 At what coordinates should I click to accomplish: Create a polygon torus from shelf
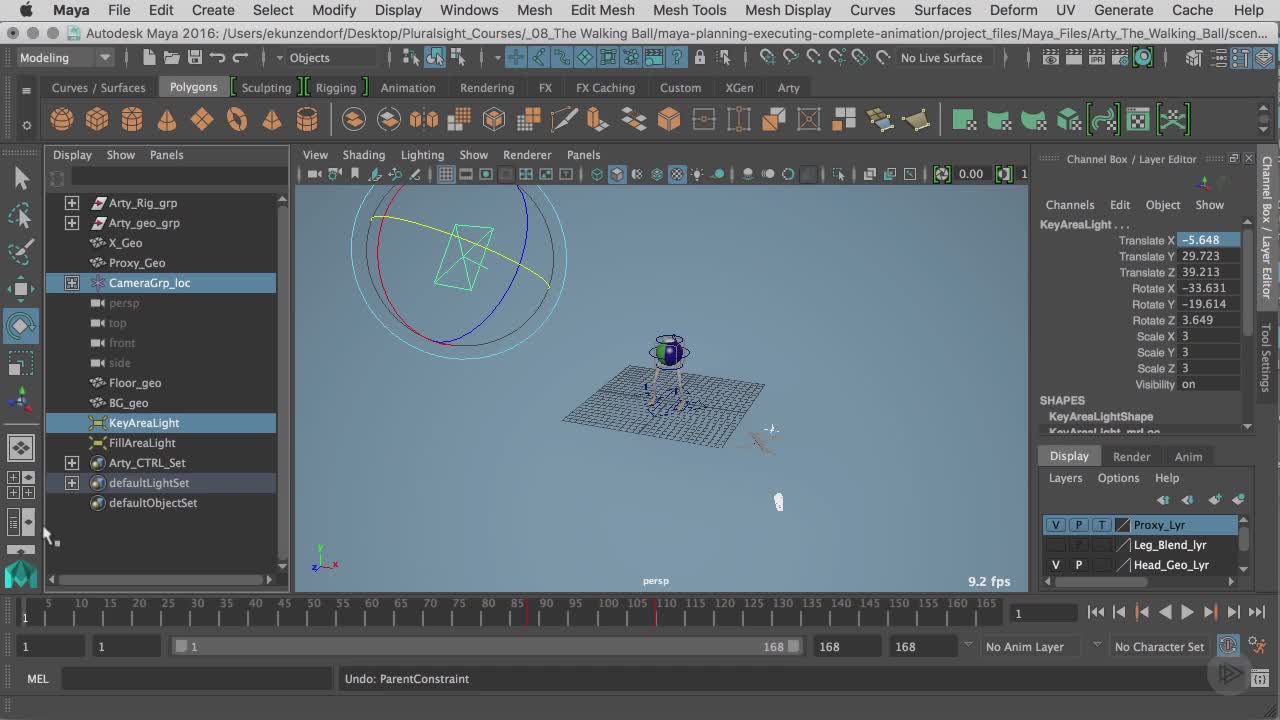pos(237,120)
